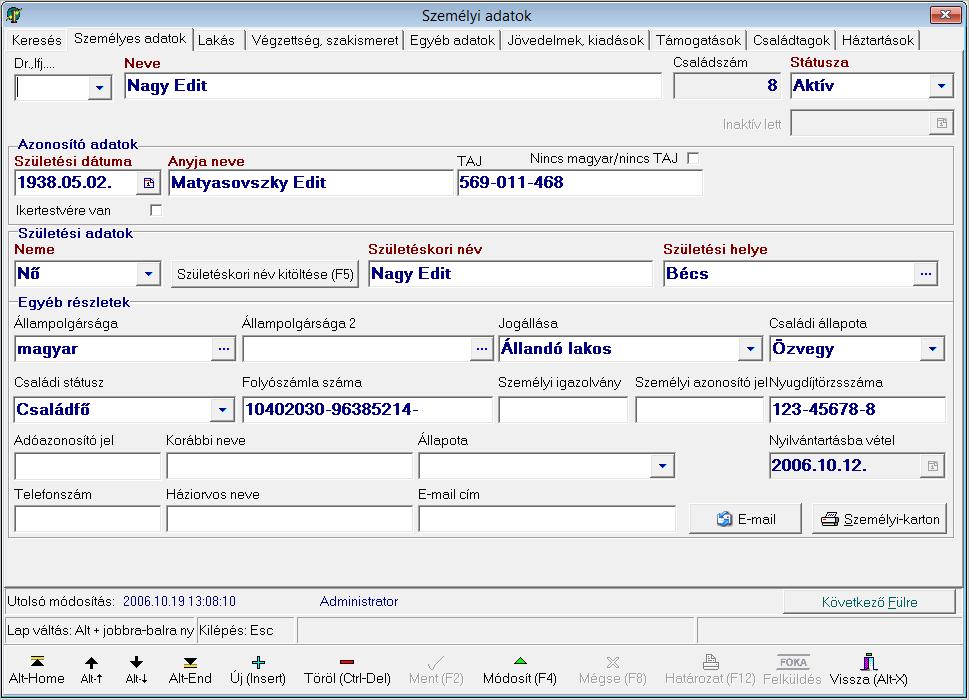Expand the Állapota dropdown
Image resolution: width=969 pixels, height=700 pixels.
[662, 466]
